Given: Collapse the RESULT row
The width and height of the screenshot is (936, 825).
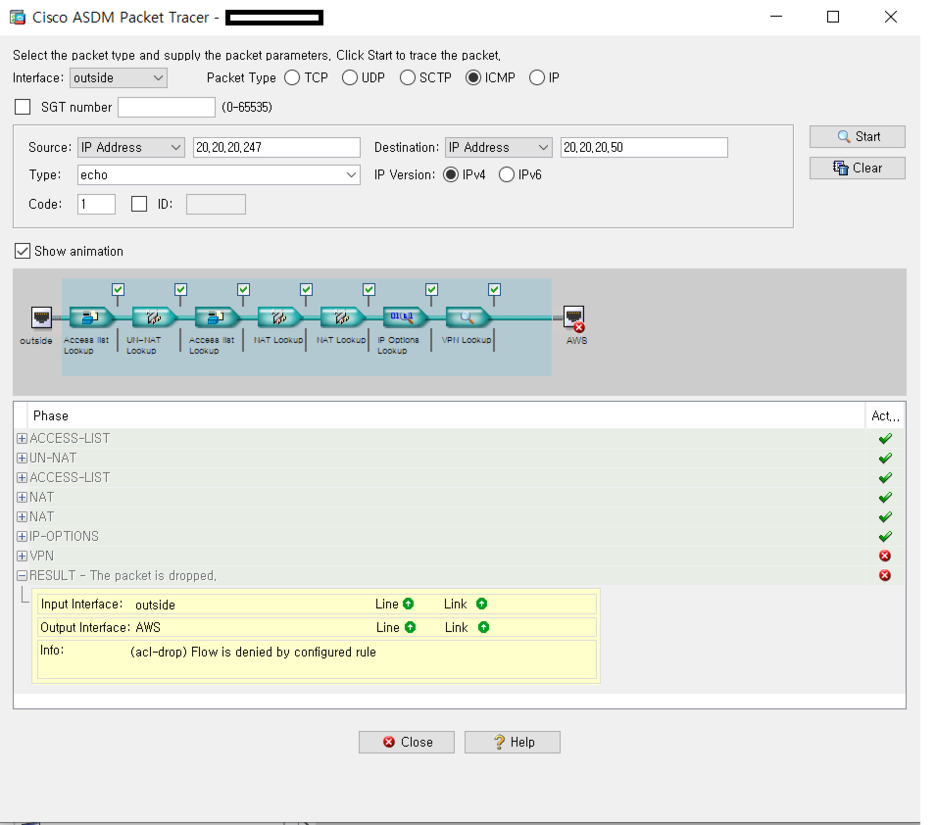Looking at the screenshot, I should [x=22, y=575].
